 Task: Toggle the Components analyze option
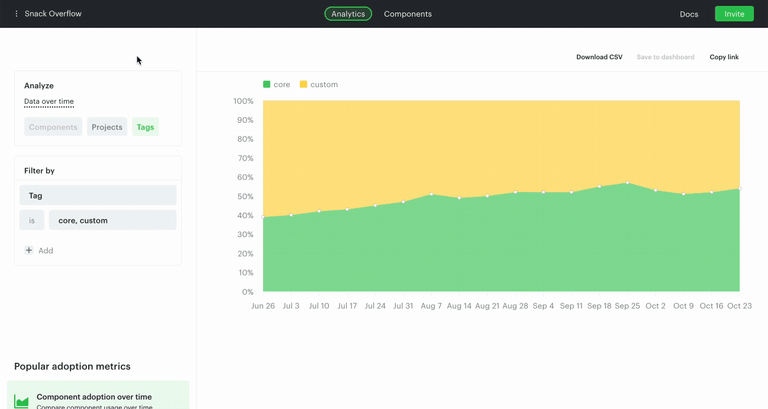[53, 127]
